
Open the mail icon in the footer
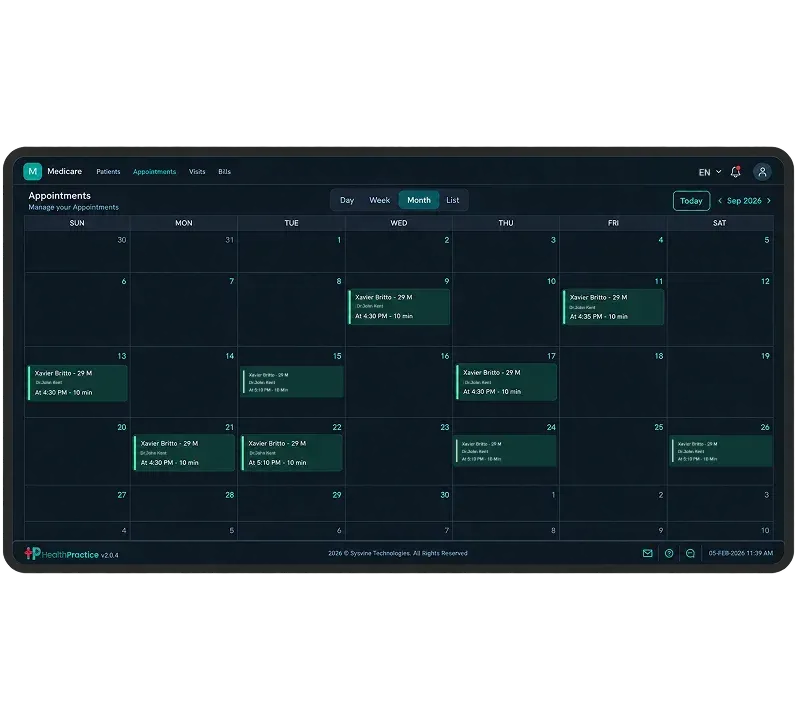[647, 553]
